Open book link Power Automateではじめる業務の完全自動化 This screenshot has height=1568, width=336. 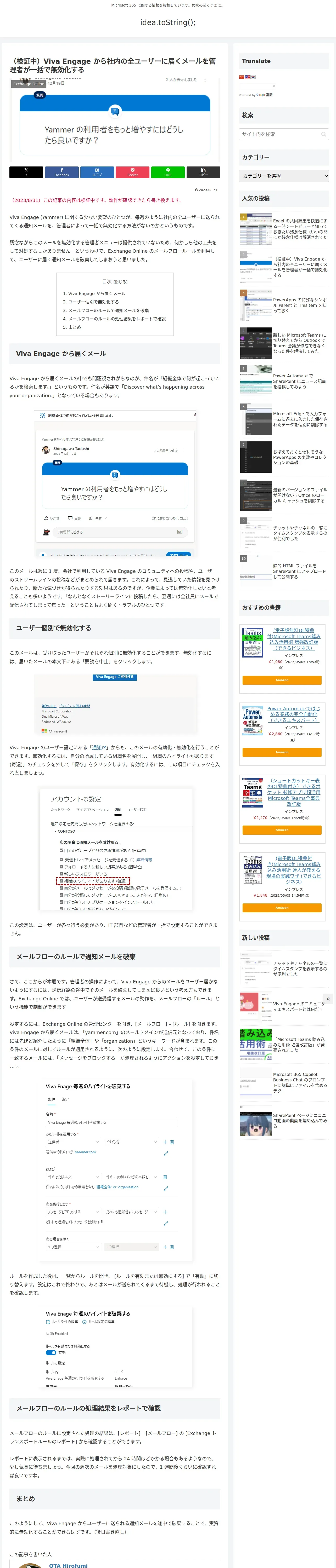click(x=294, y=714)
